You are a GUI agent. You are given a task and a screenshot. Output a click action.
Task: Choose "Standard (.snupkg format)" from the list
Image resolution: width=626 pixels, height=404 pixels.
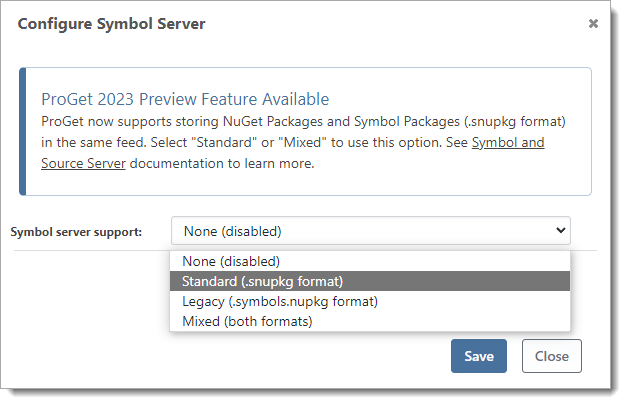[262, 281]
